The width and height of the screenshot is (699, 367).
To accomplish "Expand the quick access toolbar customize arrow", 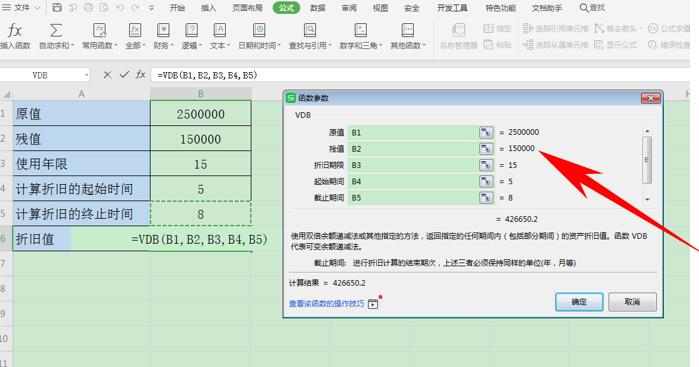I will (152, 8).
